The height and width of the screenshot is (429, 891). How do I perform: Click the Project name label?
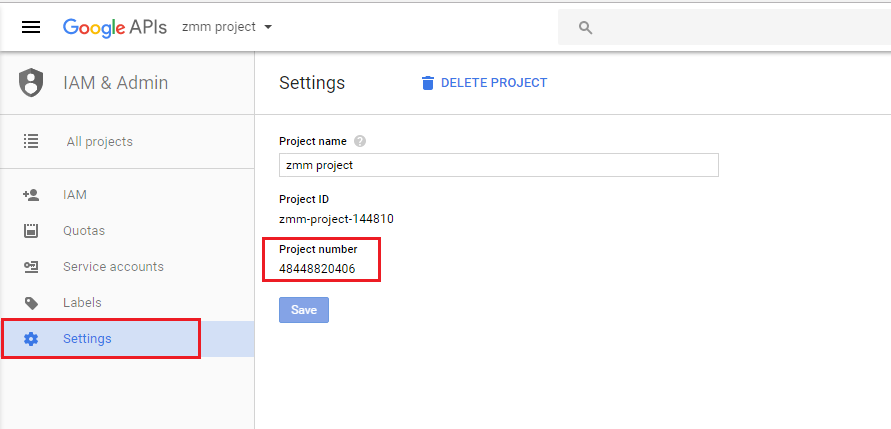pyautogui.click(x=313, y=141)
